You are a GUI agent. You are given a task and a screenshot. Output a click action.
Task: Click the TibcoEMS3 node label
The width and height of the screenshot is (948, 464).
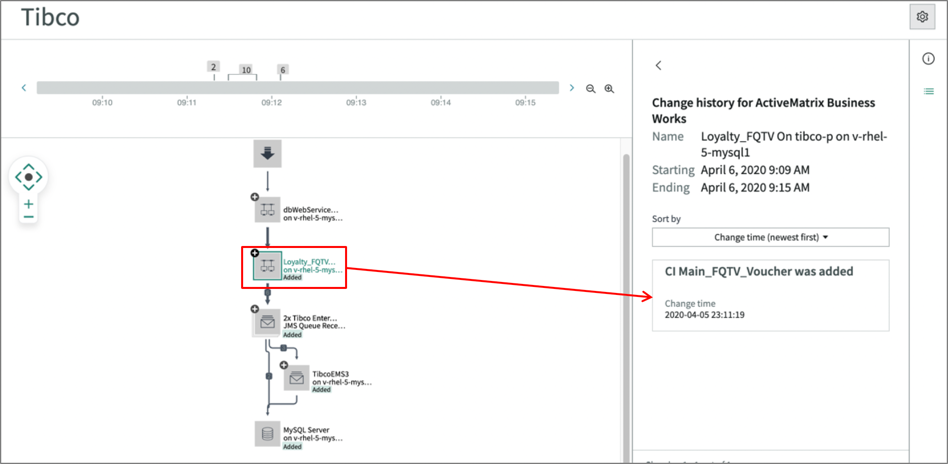342,378
